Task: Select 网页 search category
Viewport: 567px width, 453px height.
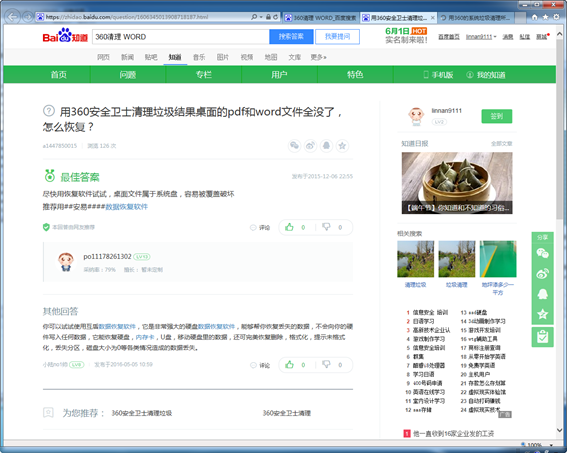Action: (x=103, y=57)
